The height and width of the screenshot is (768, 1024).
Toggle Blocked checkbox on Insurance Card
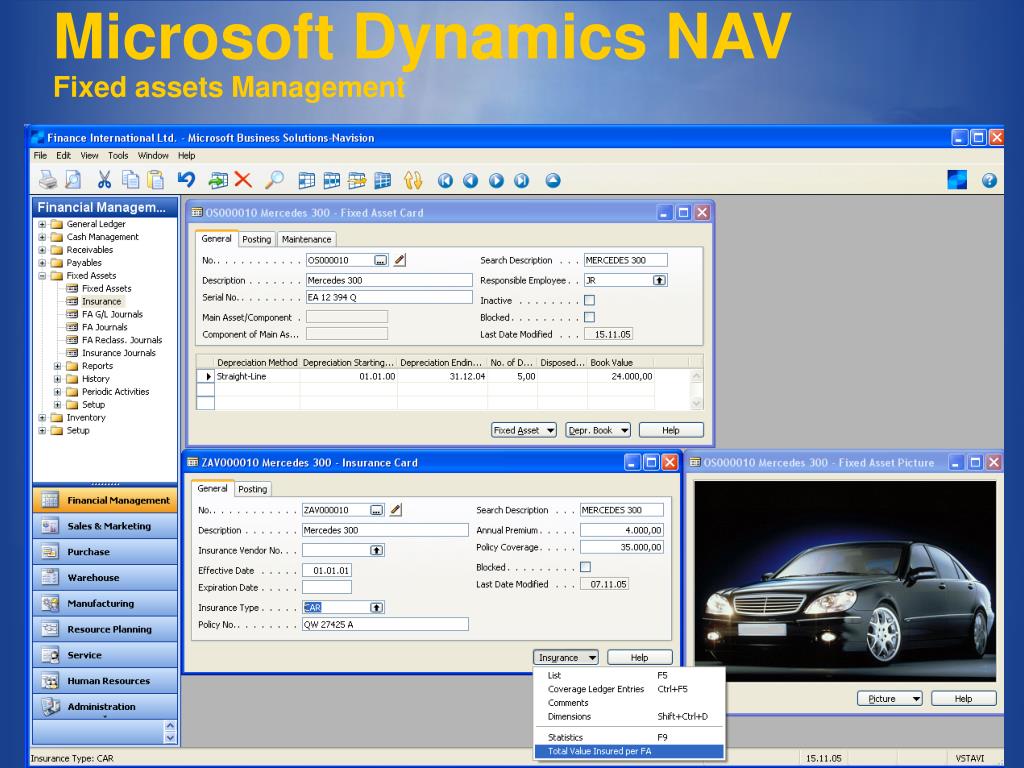point(586,567)
